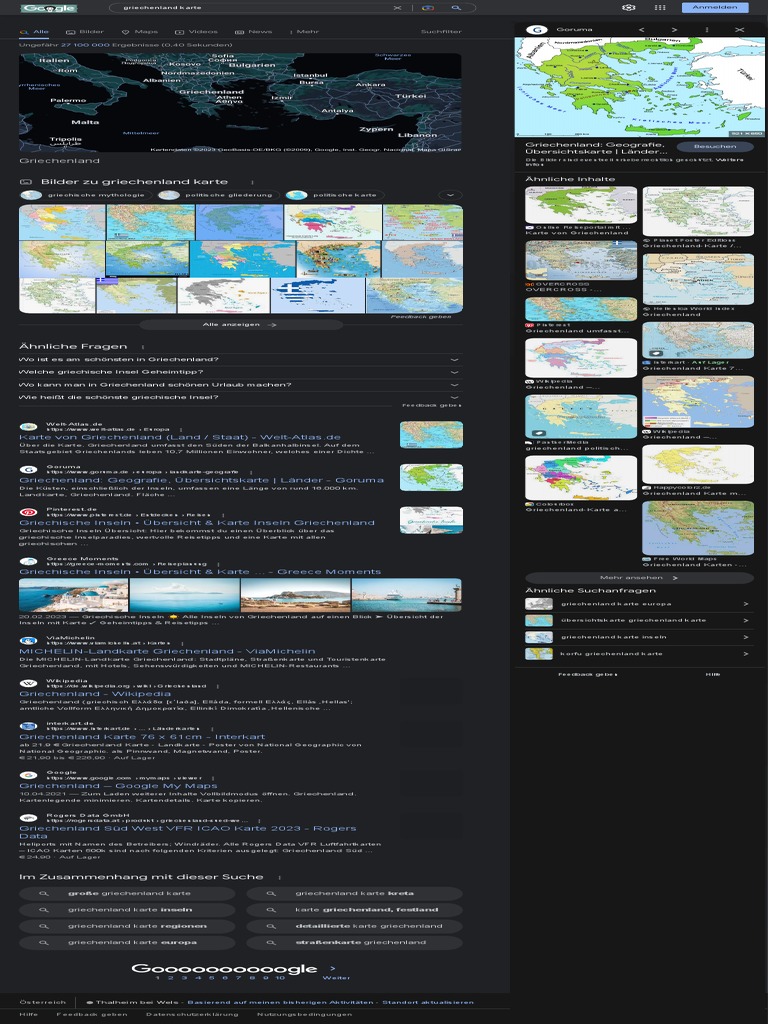Switch to the Bilder tab
The height and width of the screenshot is (1024, 768).
coord(85,31)
